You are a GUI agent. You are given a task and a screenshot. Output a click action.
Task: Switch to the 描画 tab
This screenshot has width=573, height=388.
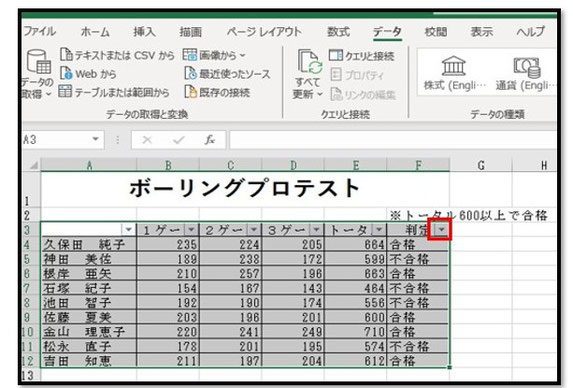point(191,32)
